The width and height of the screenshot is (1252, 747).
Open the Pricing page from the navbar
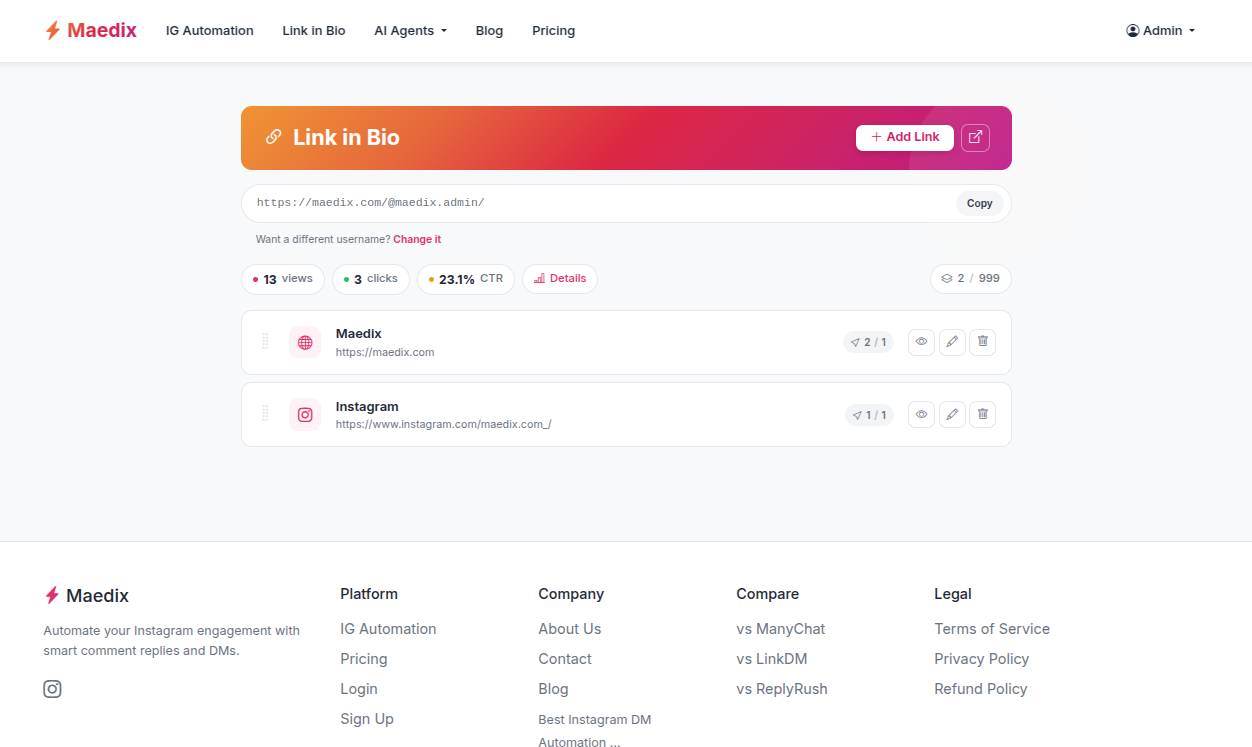[553, 30]
